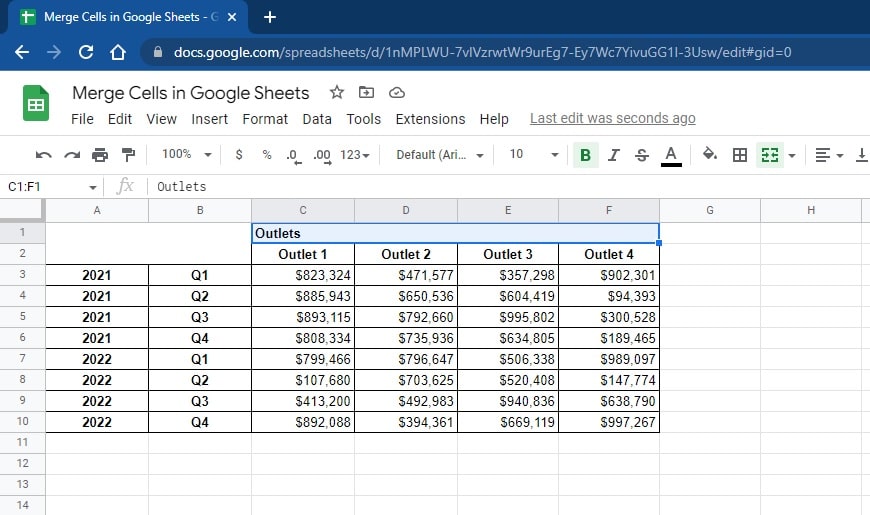The width and height of the screenshot is (870, 515).
Task: Select merged Outlets cell
Action: click(456, 233)
